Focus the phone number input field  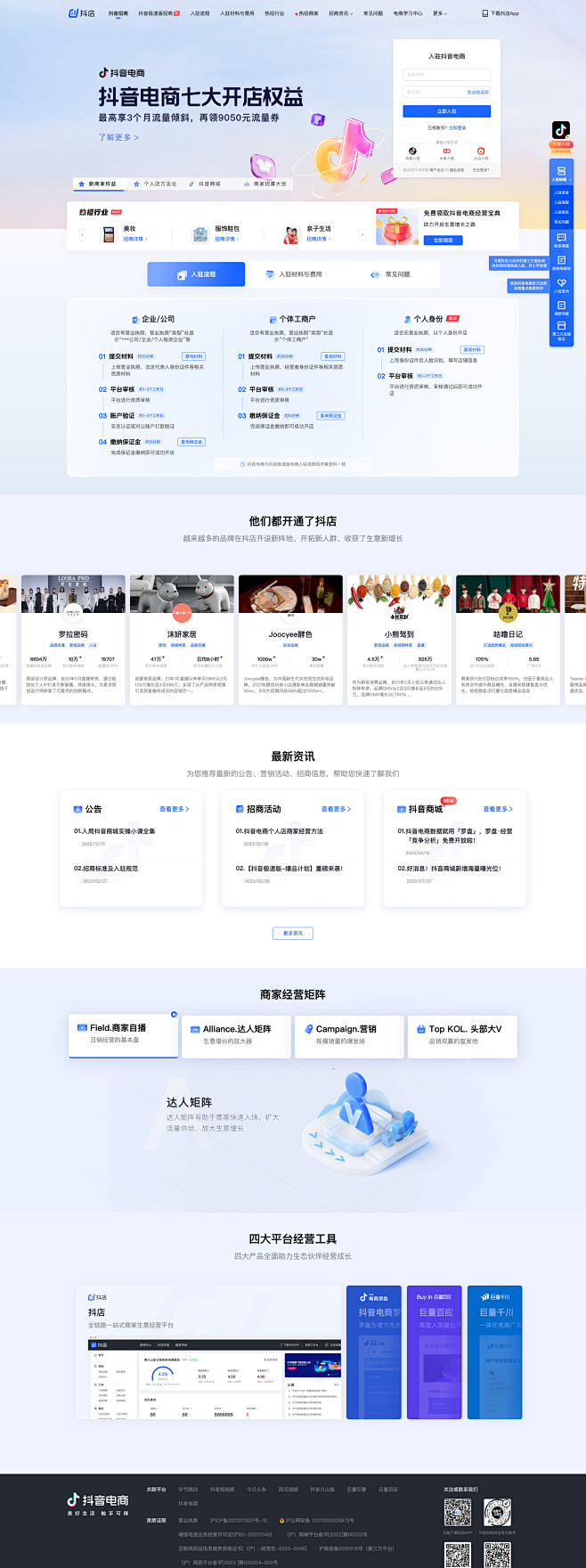point(446,75)
